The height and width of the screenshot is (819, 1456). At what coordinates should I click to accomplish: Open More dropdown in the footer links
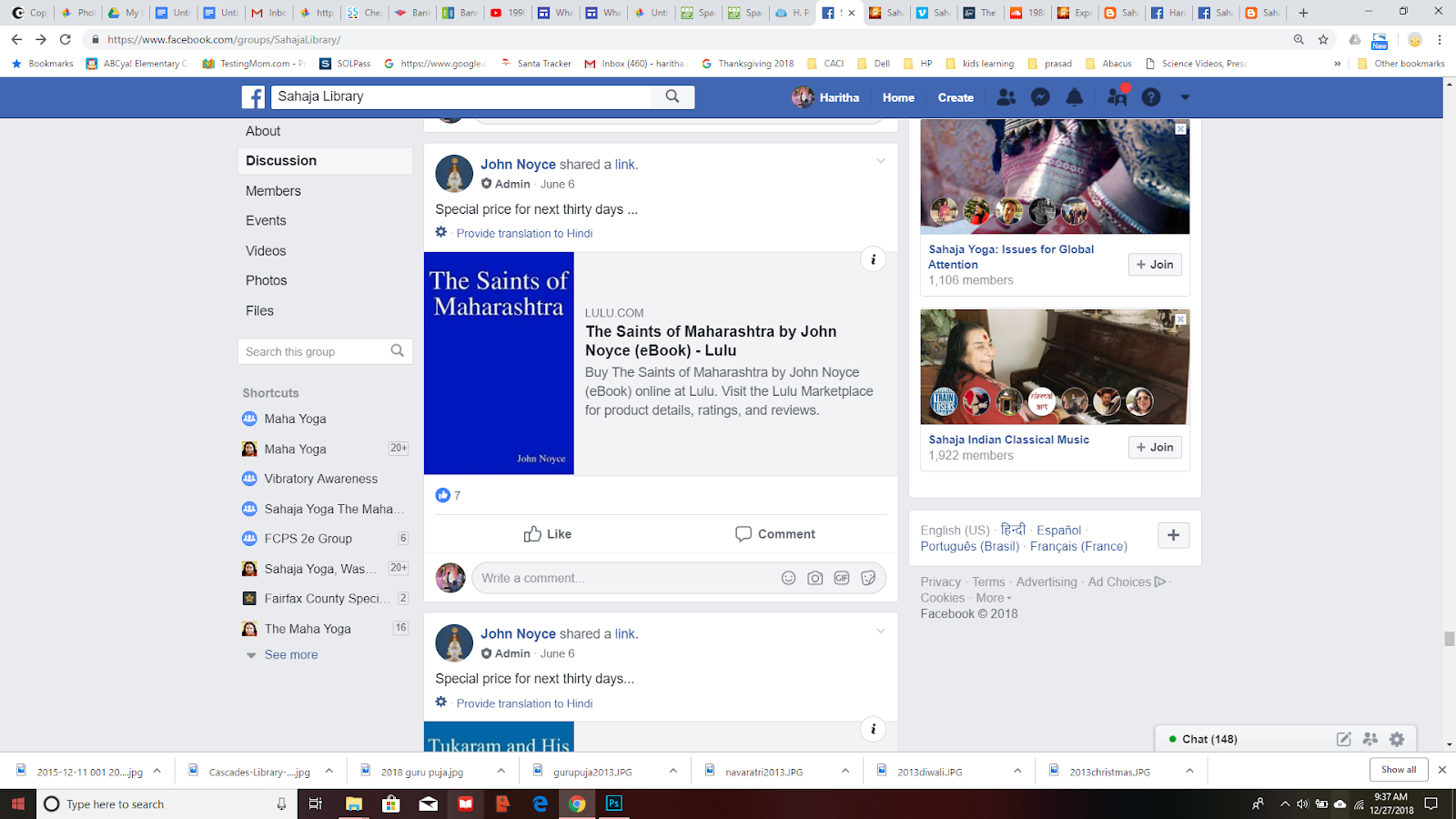click(x=994, y=598)
